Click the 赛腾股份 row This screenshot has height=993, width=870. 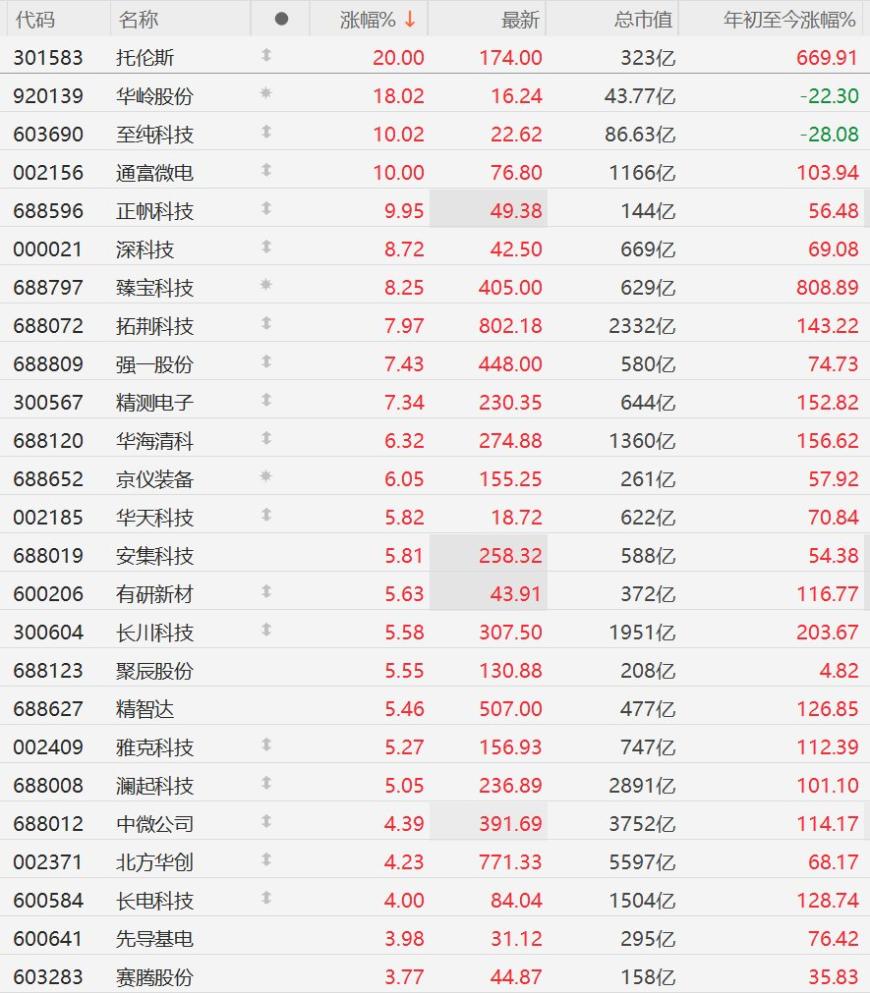tap(435, 977)
